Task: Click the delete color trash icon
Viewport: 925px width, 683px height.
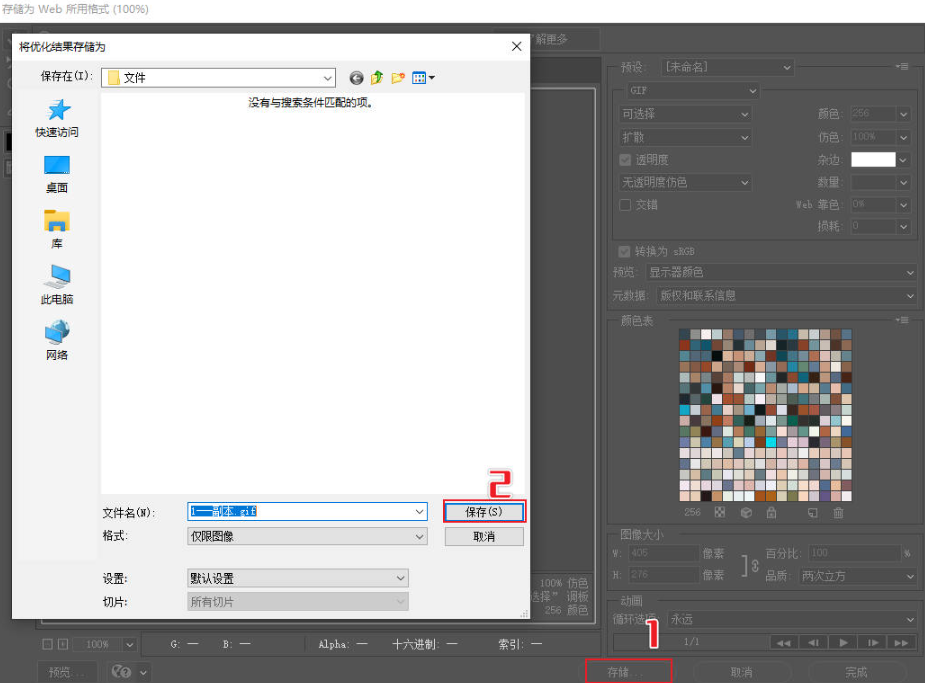Action: point(838,513)
